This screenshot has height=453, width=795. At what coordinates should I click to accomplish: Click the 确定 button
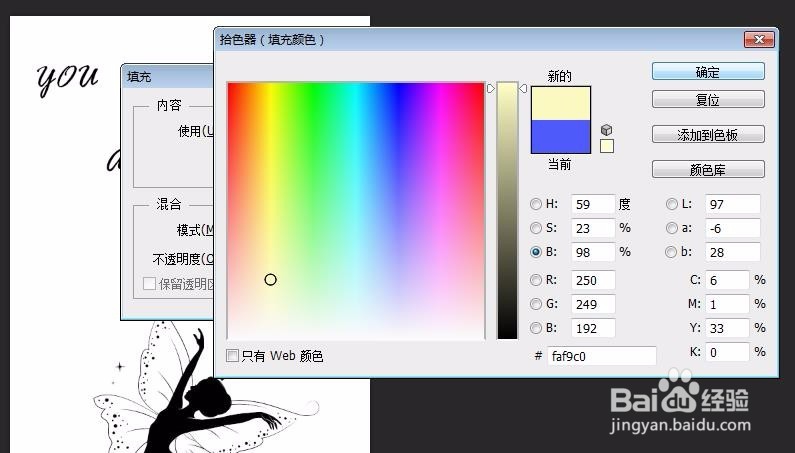coord(708,72)
